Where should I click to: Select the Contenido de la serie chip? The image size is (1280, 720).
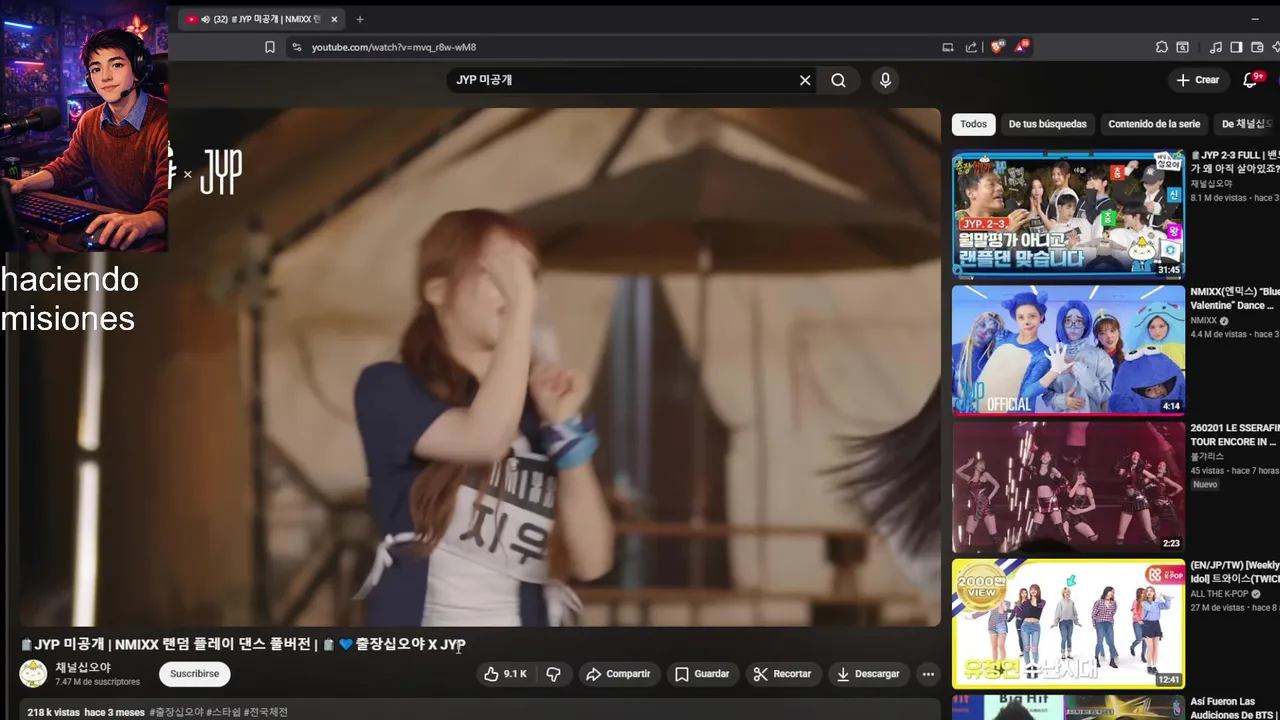tap(1154, 124)
